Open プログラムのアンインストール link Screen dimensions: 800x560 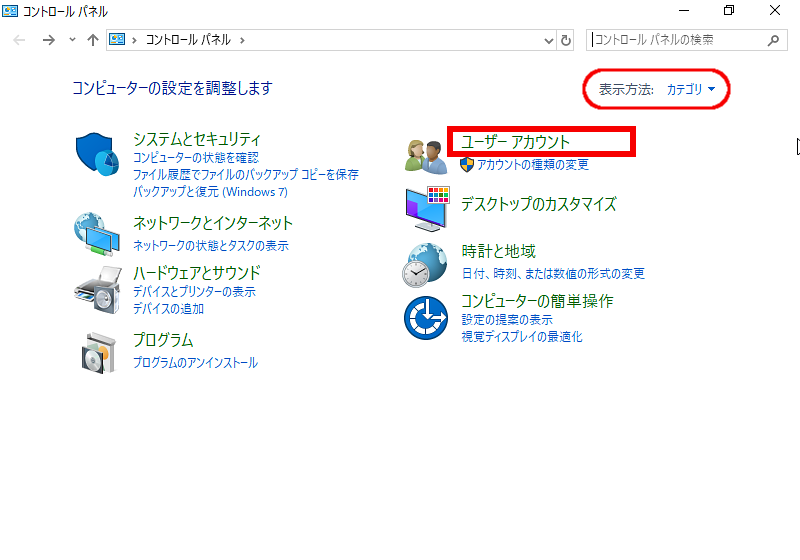(195, 363)
